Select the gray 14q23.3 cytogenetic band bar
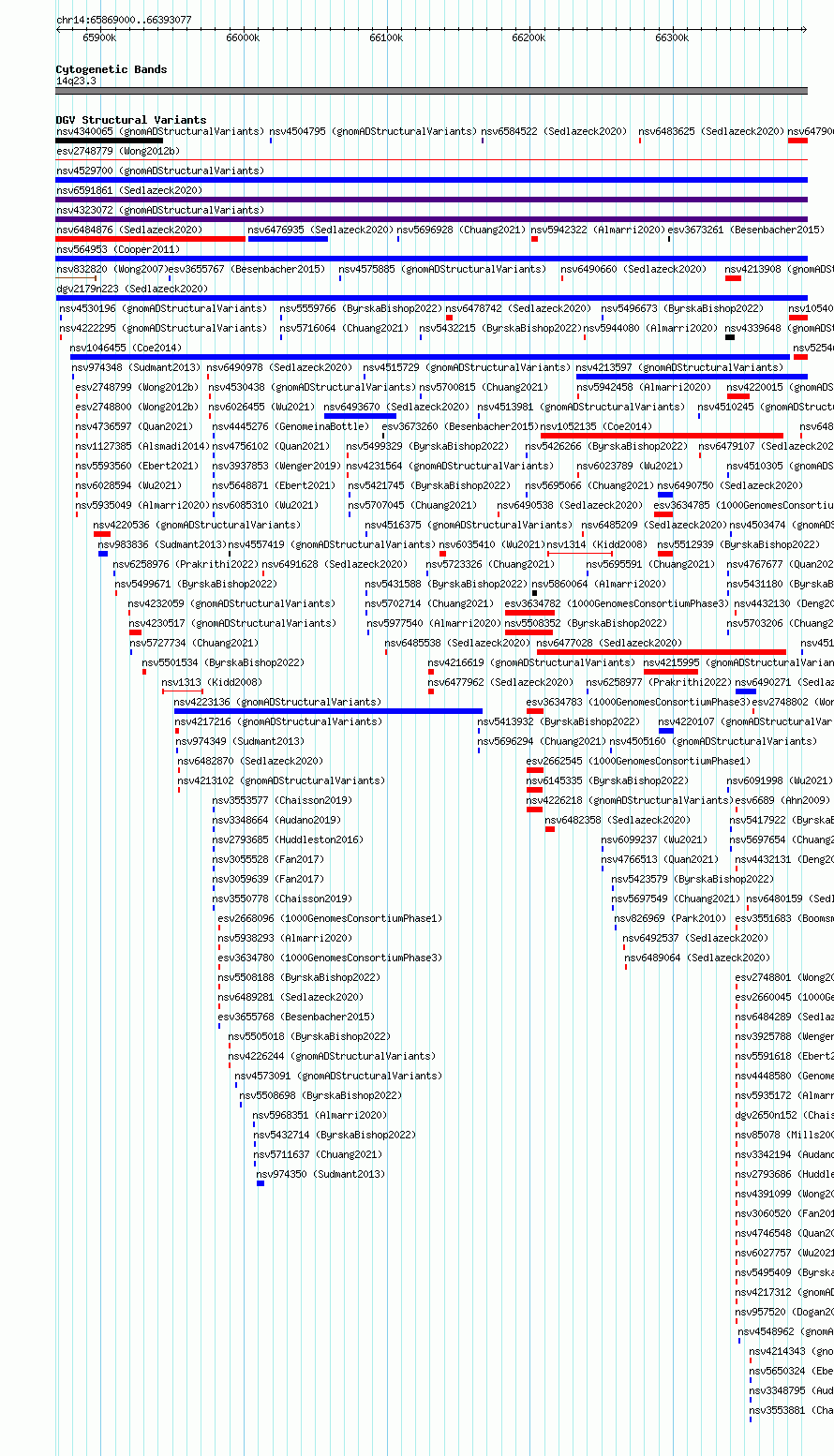Image resolution: width=834 pixels, height=1456 pixels. (431, 91)
